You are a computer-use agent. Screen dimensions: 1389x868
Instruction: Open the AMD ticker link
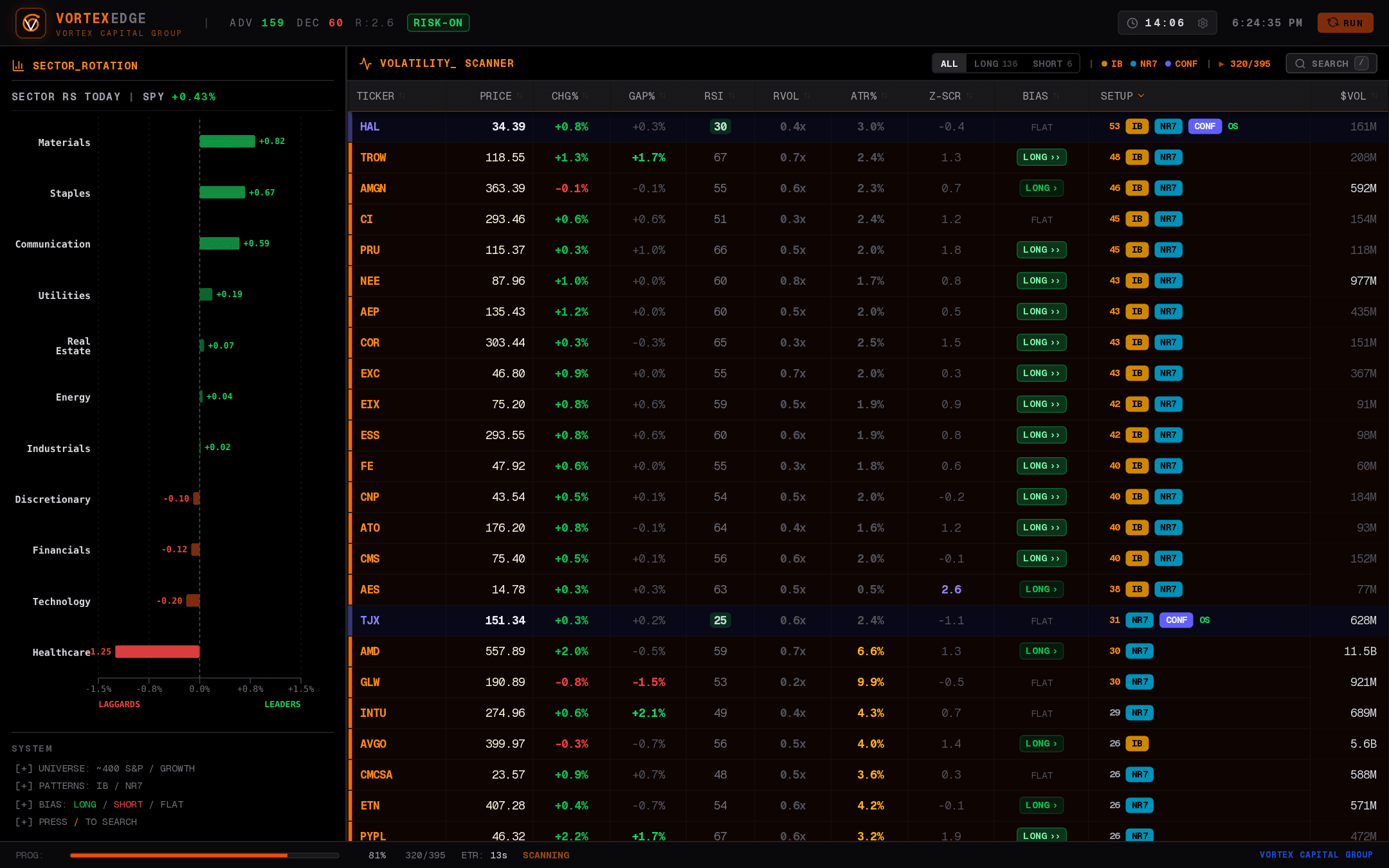click(x=370, y=651)
